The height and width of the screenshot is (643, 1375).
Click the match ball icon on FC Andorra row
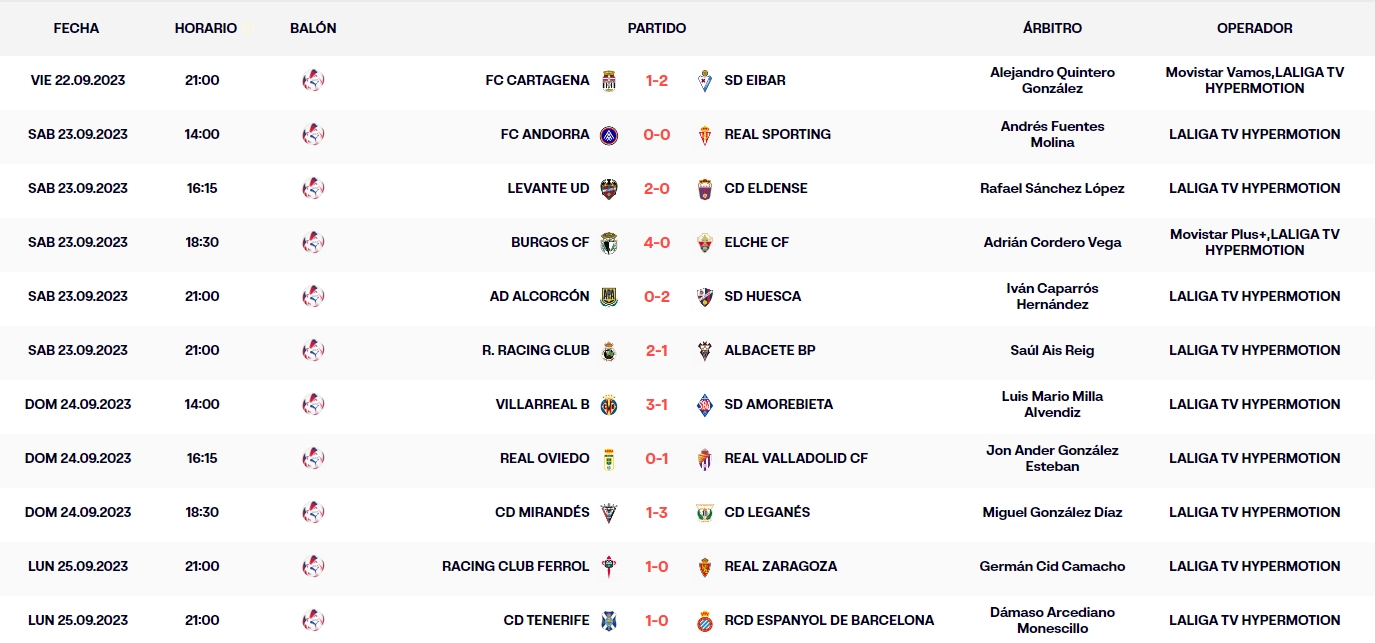coord(313,134)
